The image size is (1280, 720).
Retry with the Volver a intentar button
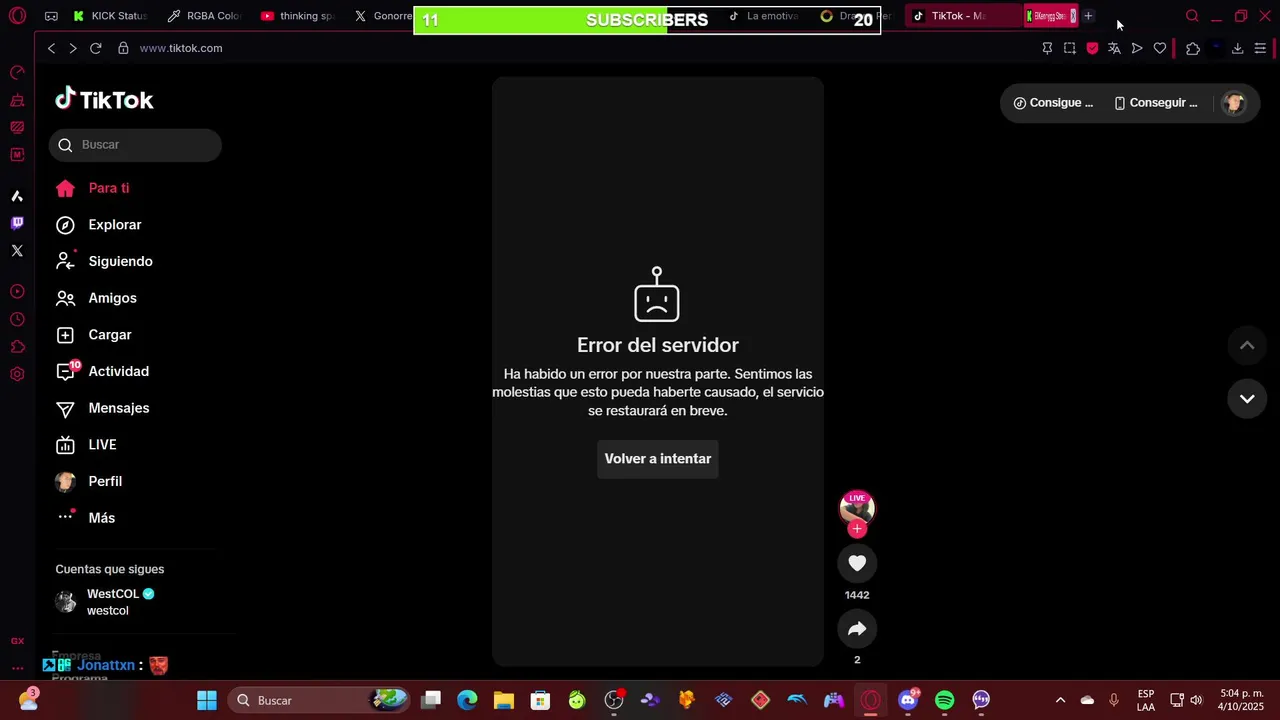(658, 459)
